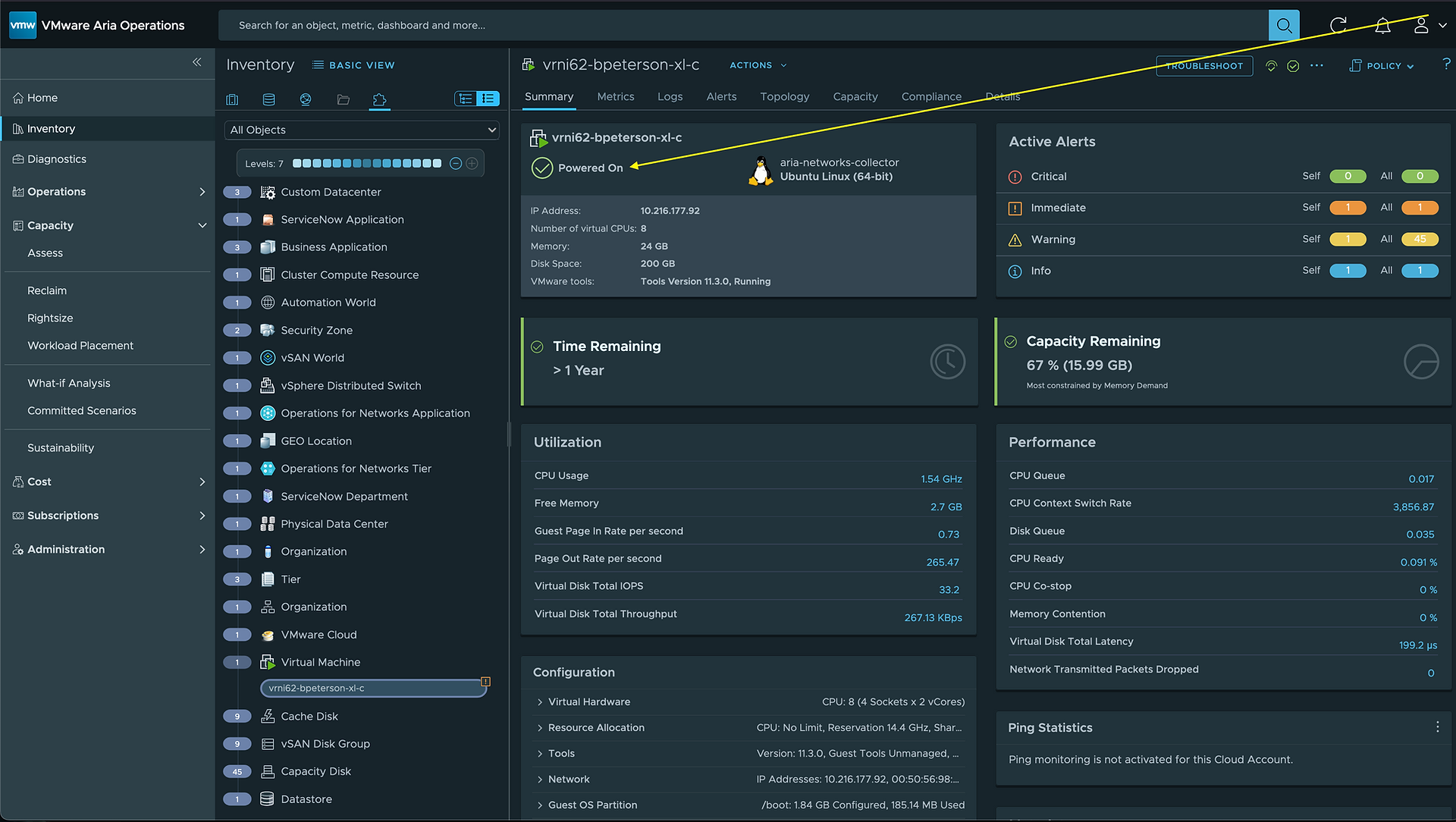This screenshot has width=1456, height=822.
Task: Switch inventory to flat list view toggle
Action: coord(488,99)
